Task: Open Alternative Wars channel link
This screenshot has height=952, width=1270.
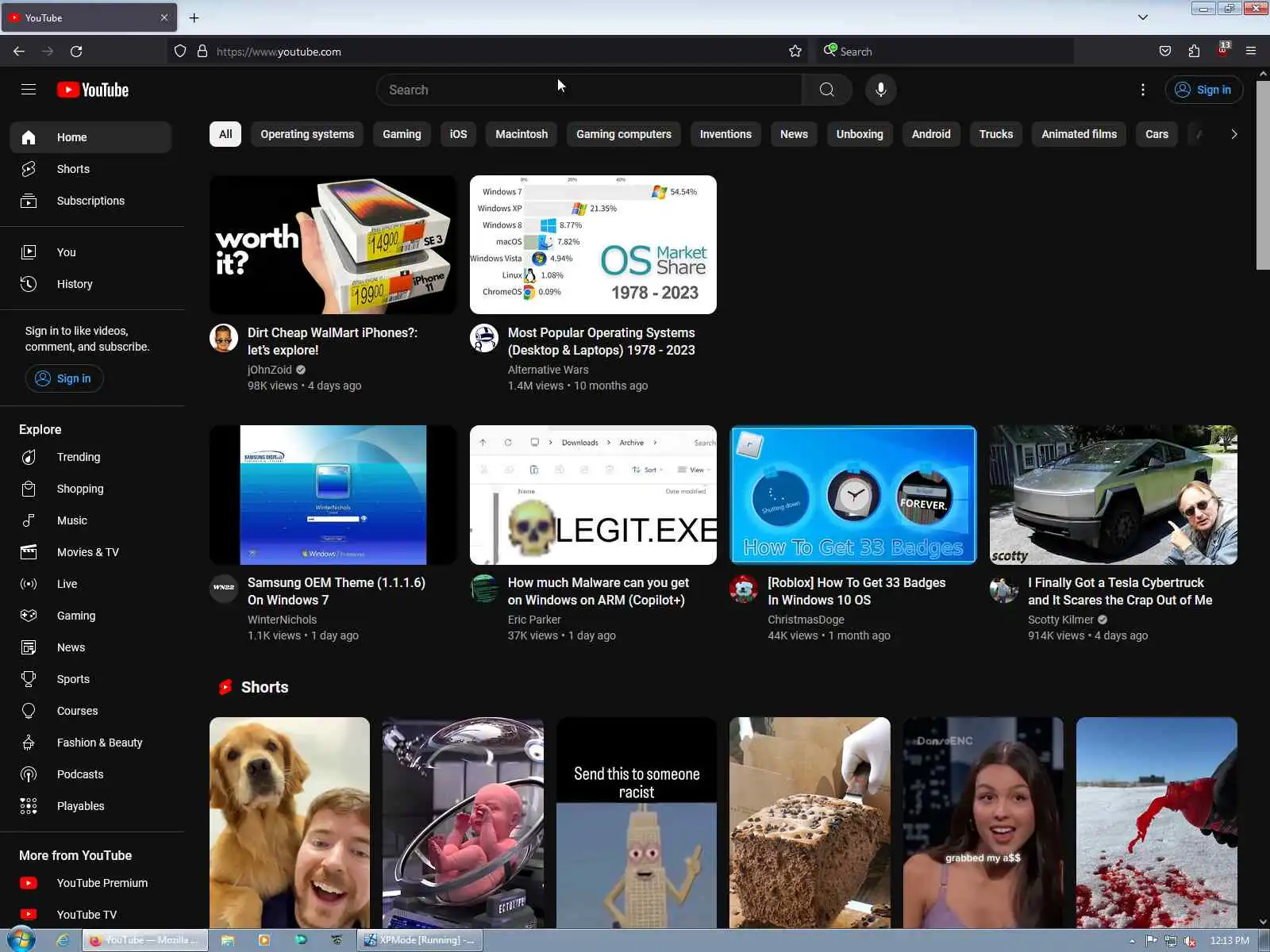Action: point(548,370)
